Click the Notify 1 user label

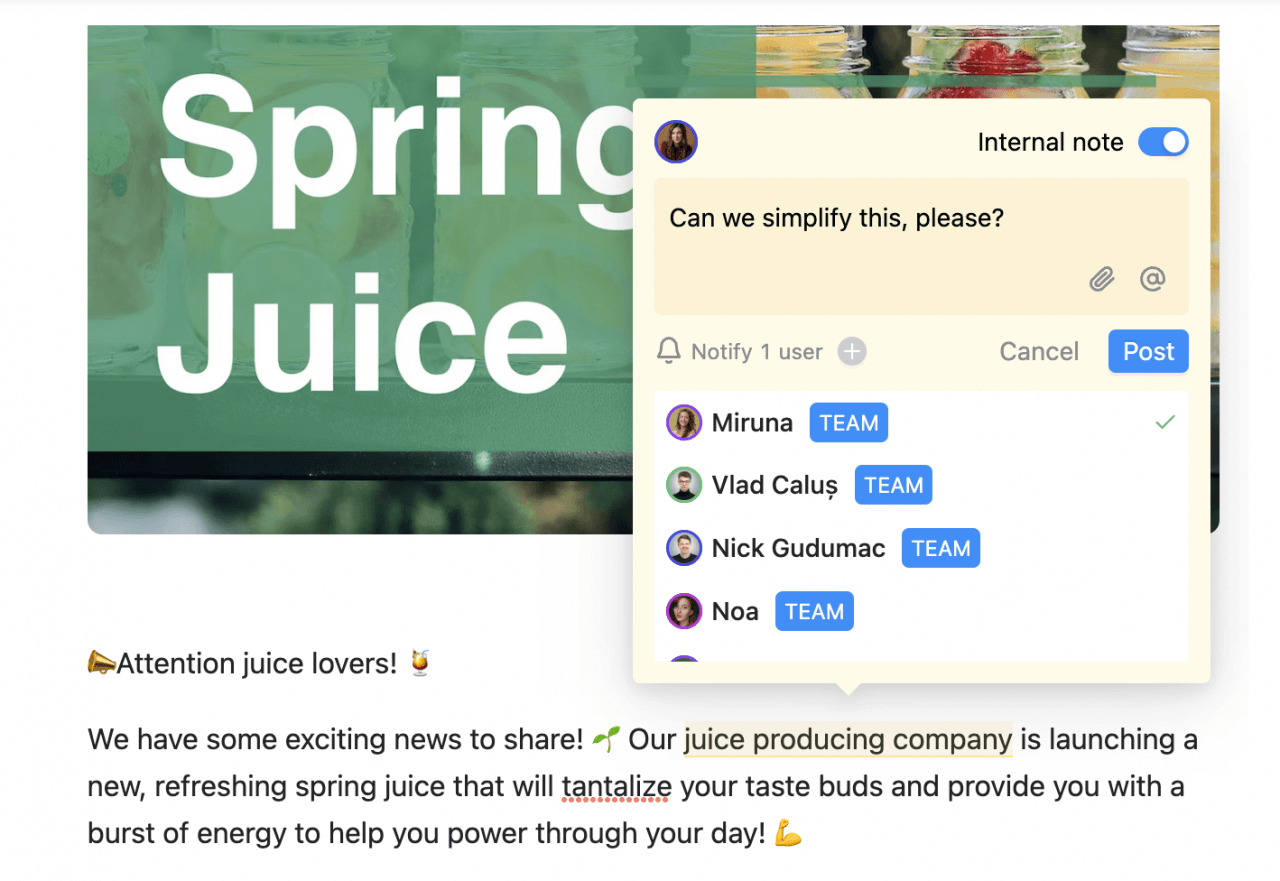pyautogui.click(x=757, y=352)
